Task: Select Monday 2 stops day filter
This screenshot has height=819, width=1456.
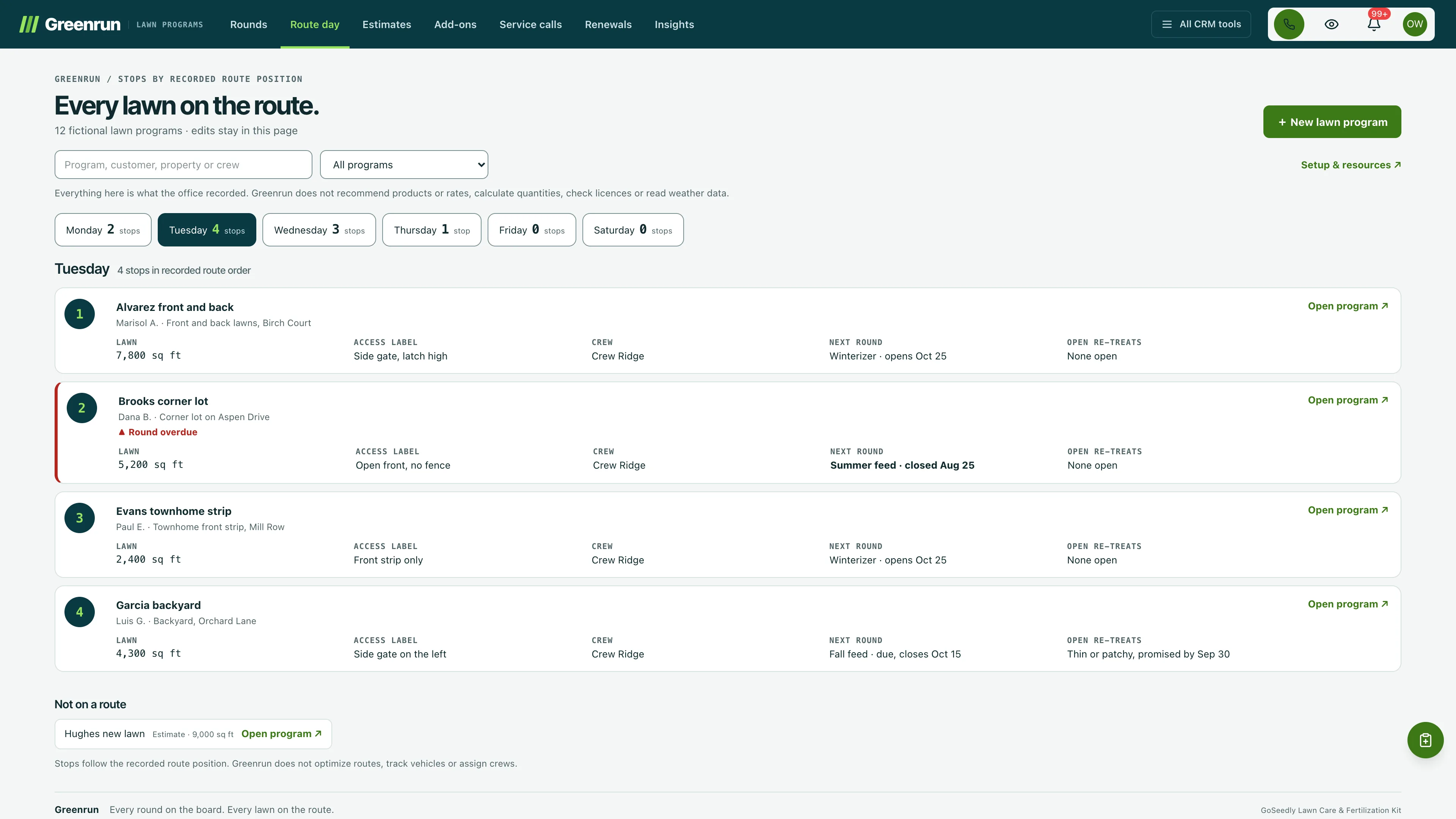Action: [x=103, y=229]
